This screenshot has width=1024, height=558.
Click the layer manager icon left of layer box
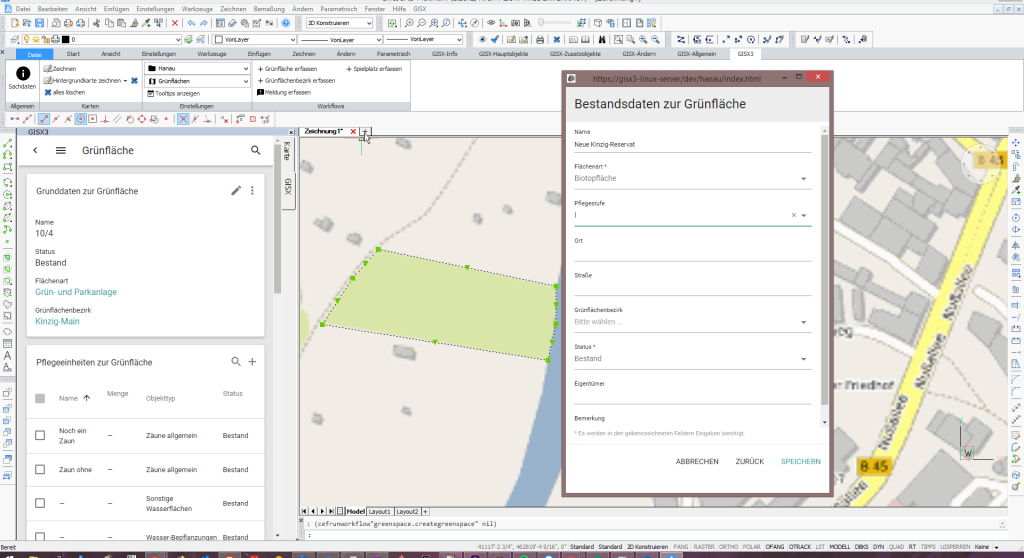point(14,40)
